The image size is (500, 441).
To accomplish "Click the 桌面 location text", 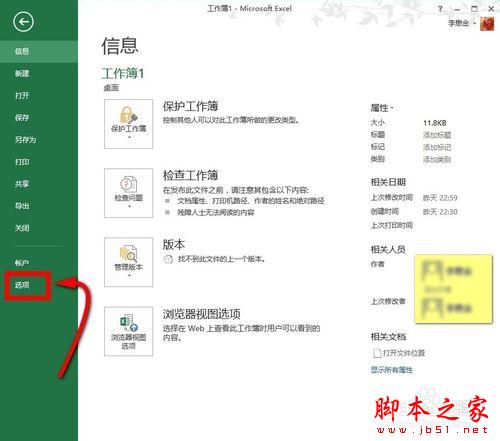I will pyautogui.click(x=111, y=88).
